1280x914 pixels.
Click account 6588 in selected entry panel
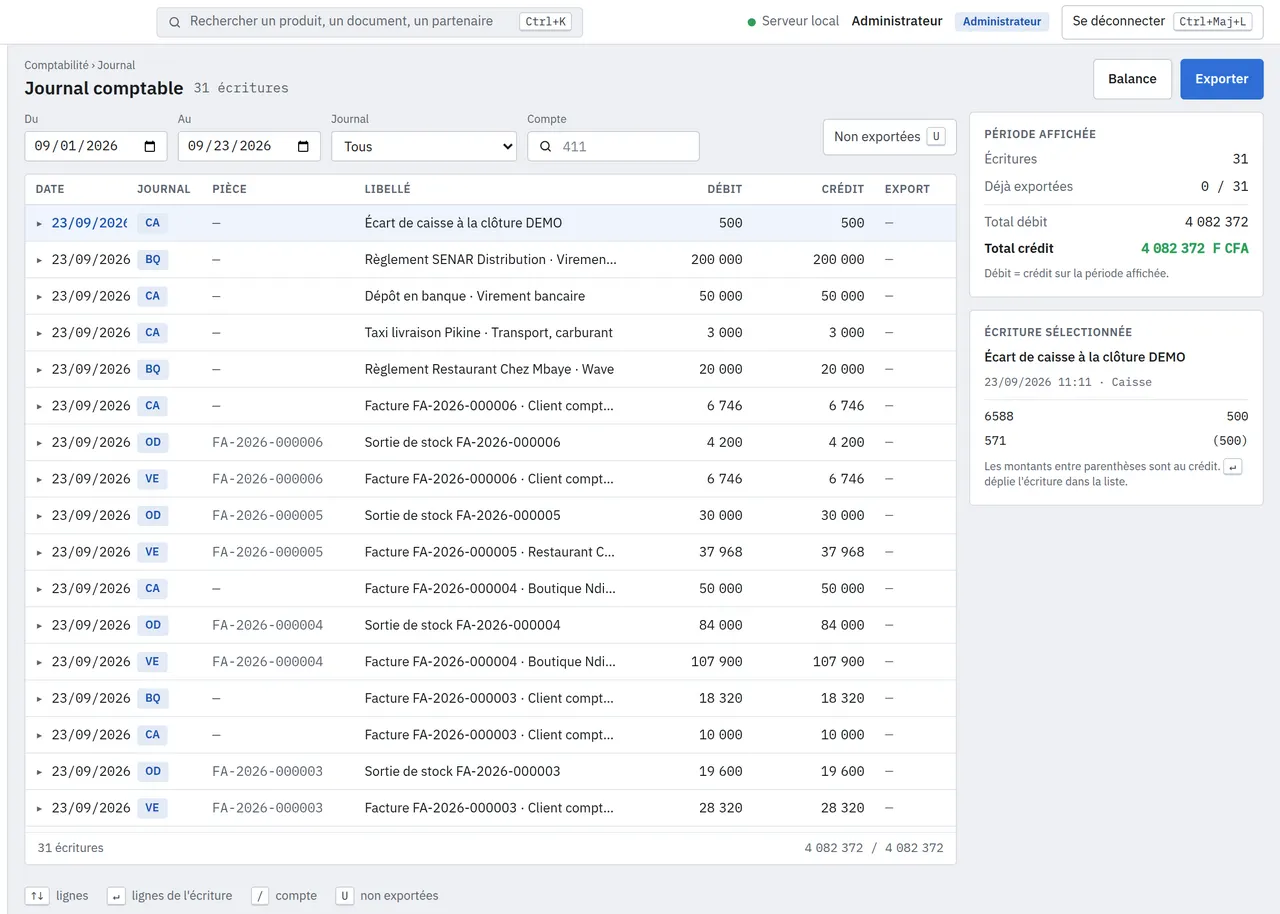(x=999, y=416)
